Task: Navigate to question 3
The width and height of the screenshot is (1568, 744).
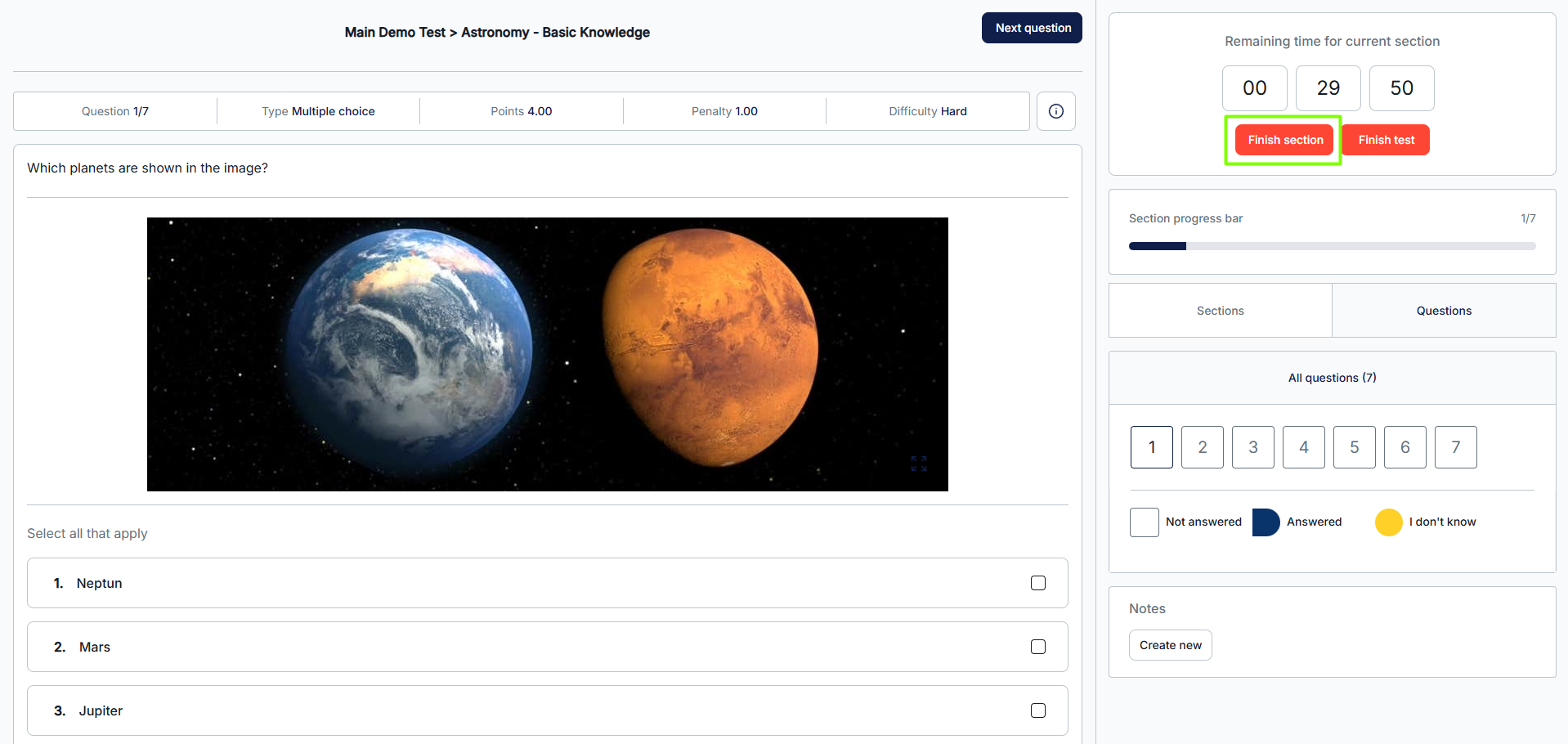Action: pos(1252,447)
